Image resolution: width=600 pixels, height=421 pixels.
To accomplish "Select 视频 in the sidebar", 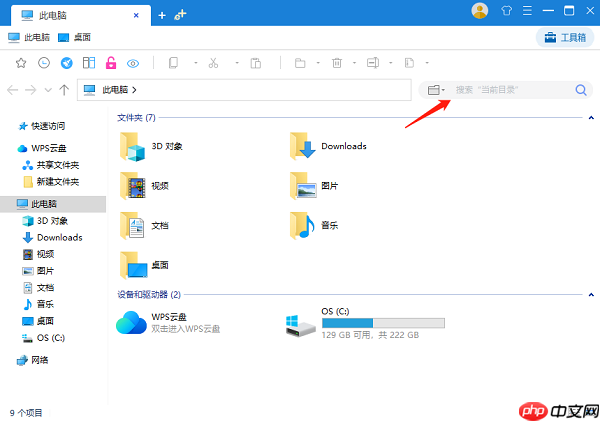I will 38,254.
